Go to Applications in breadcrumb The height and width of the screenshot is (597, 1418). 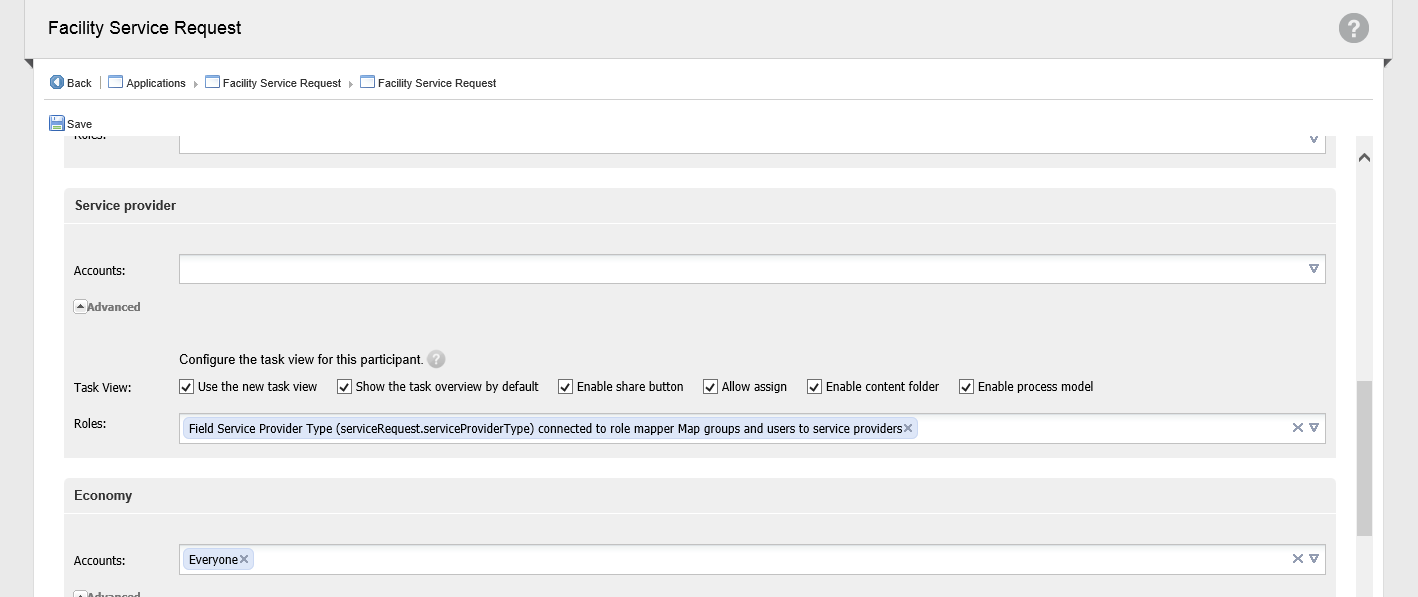[155, 83]
